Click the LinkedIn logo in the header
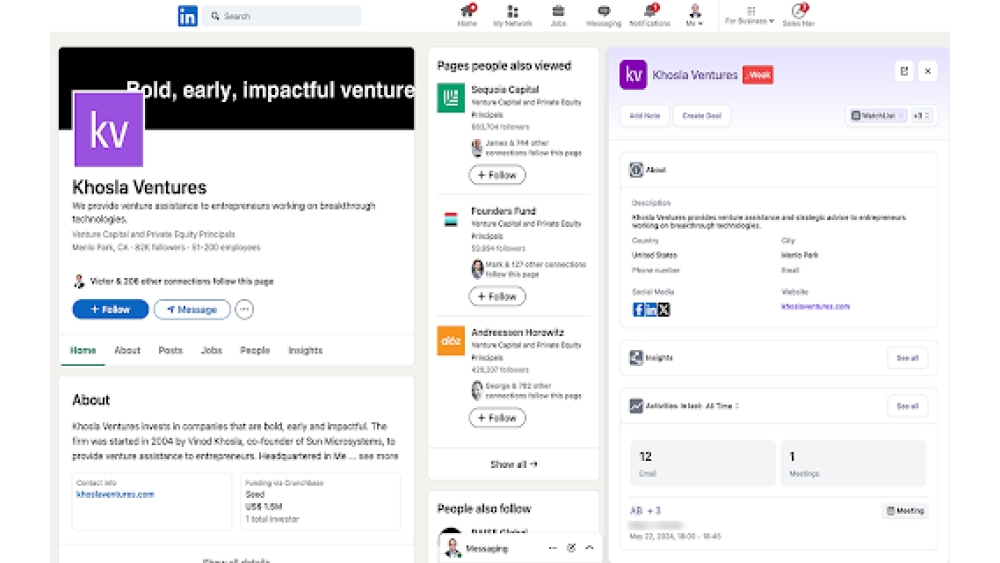 188,16
